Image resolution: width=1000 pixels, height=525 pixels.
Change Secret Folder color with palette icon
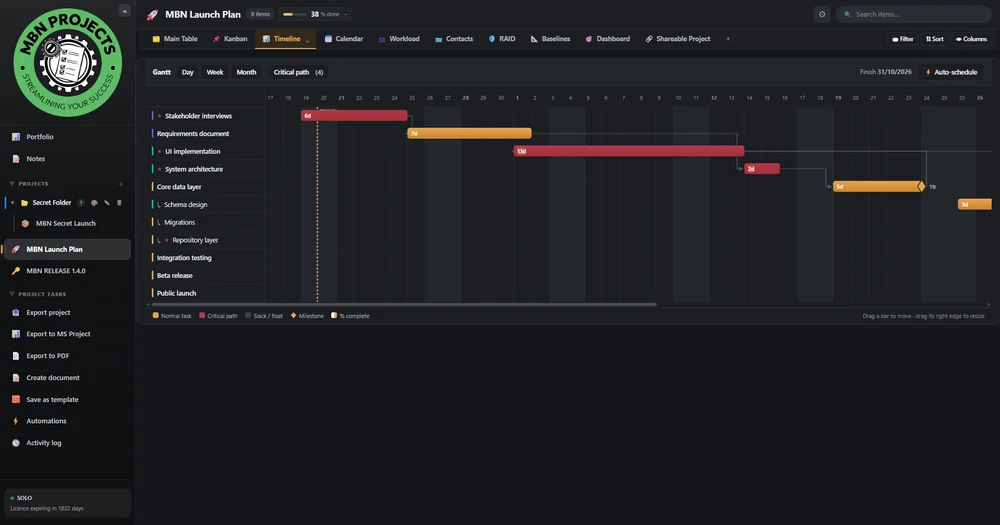pos(94,203)
